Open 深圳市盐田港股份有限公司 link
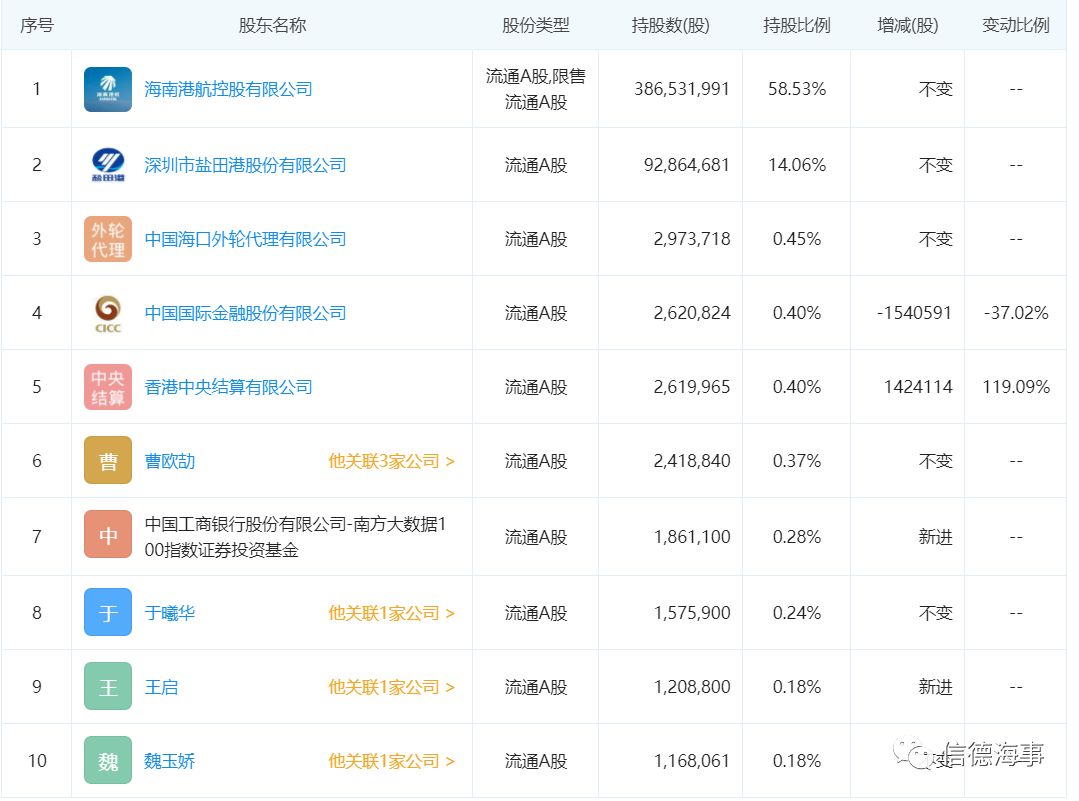Screen dimensions: 1079x801 pos(245,165)
